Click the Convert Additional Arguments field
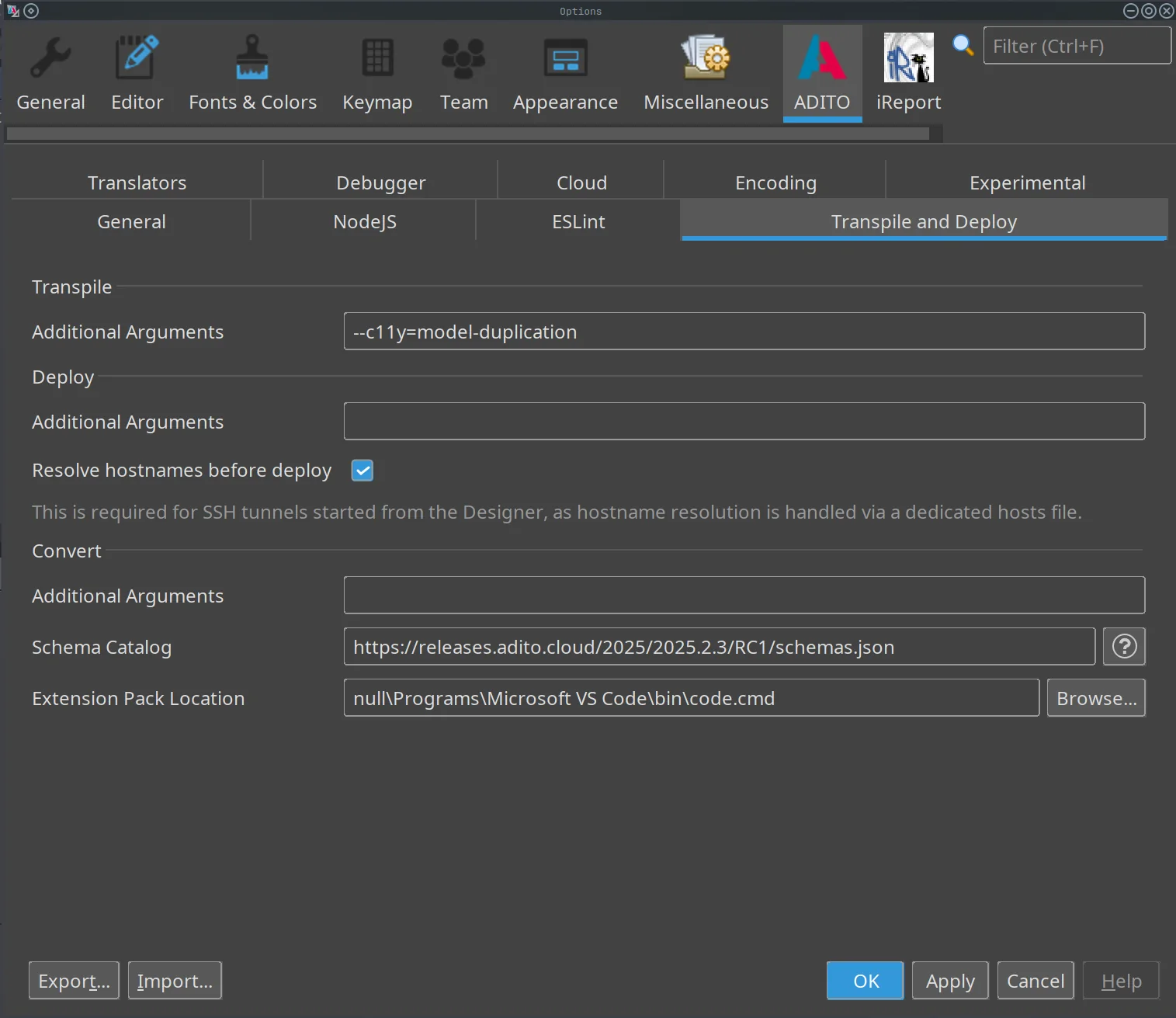Image resolution: width=1176 pixels, height=1018 pixels. (x=744, y=596)
